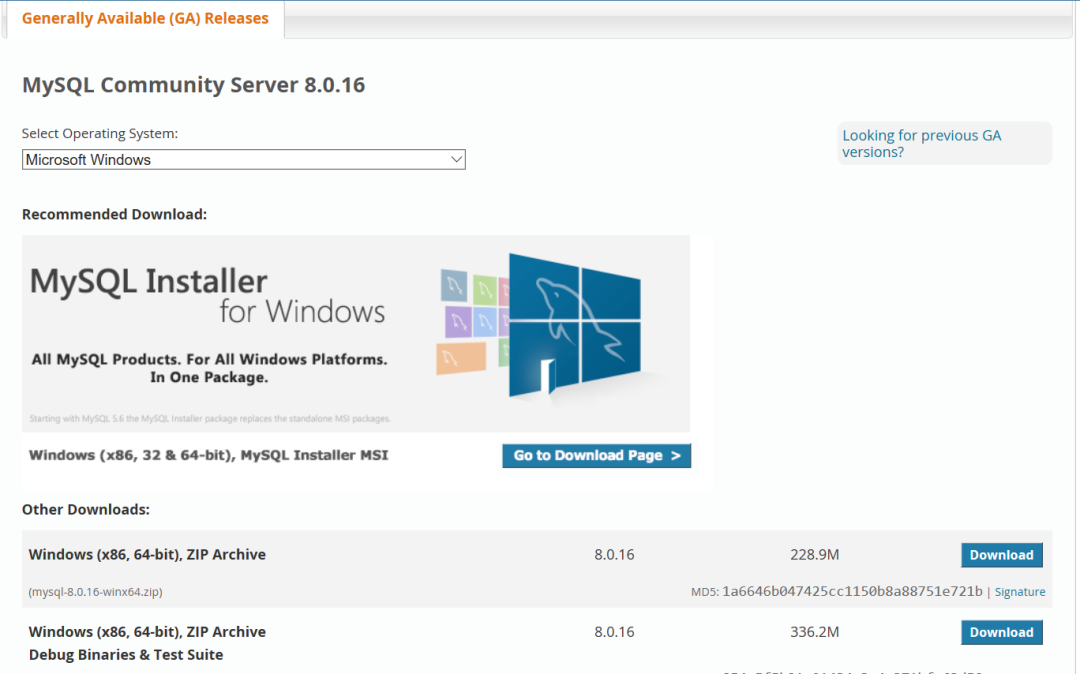Click the blue dolphin Windows logo
1080x674 pixels.
point(575,325)
